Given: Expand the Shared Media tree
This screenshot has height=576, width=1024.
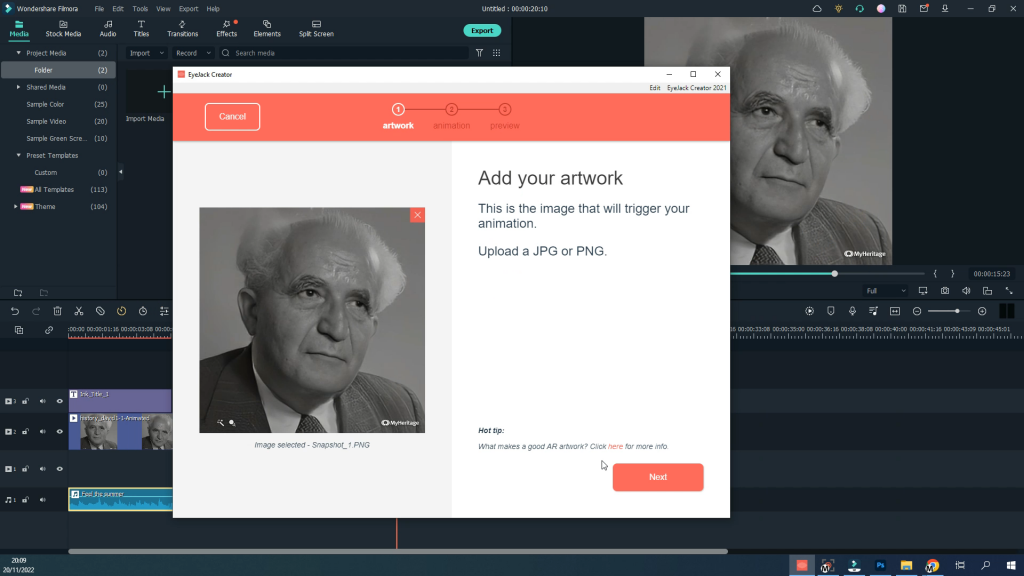Looking at the screenshot, I should (x=18, y=87).
